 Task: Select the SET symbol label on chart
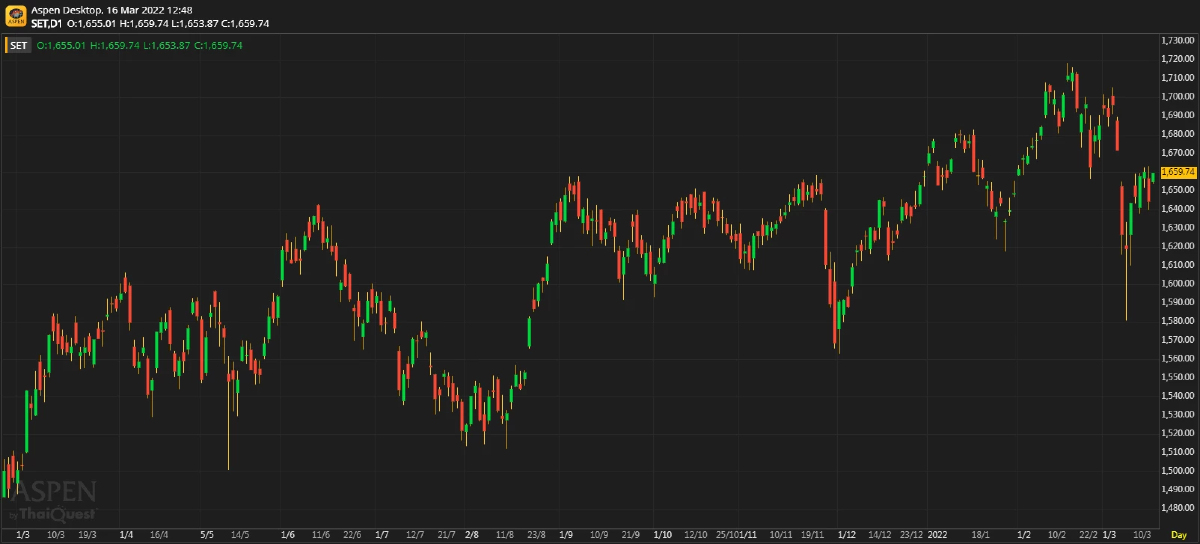(x=19, y=45)
